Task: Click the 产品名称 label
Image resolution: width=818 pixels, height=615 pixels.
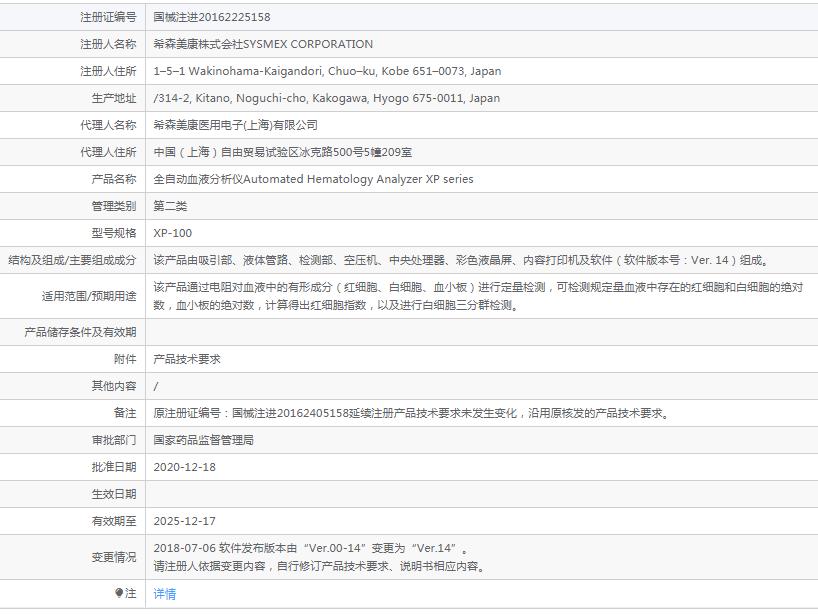Action: pos(114,179)
